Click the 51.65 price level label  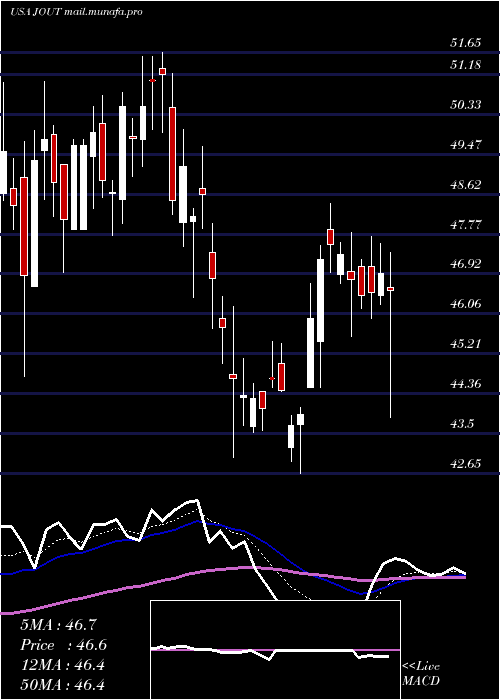(x=465, y=43)
